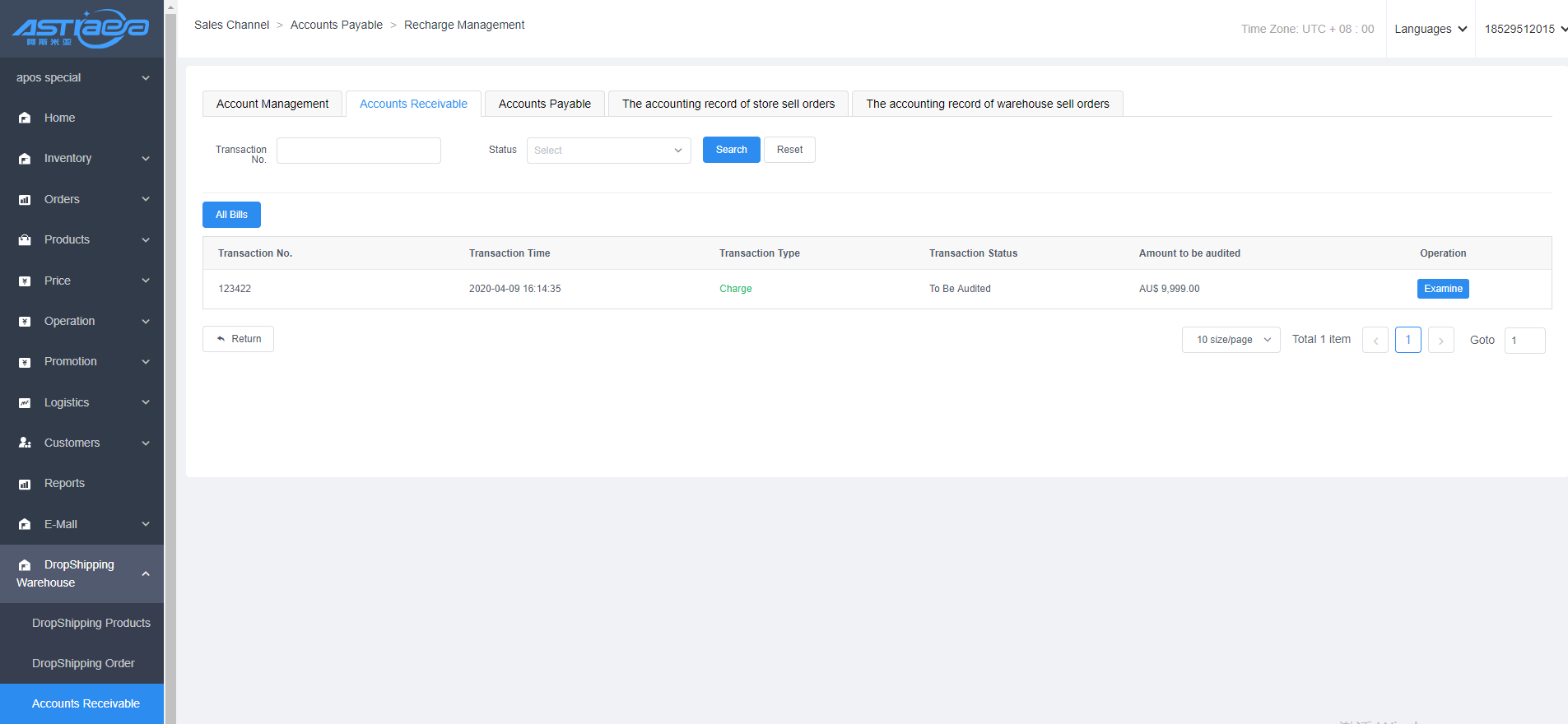The image size is (1568, 724).
Task: Click the Astiaea logo in sidebar
Action: (81, 29)
